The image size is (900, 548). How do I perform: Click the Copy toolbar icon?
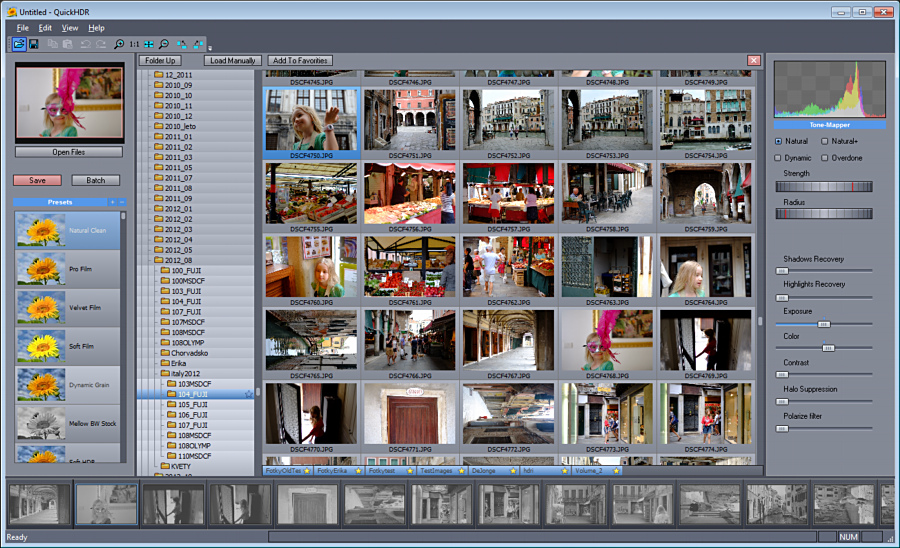[52, 44]
